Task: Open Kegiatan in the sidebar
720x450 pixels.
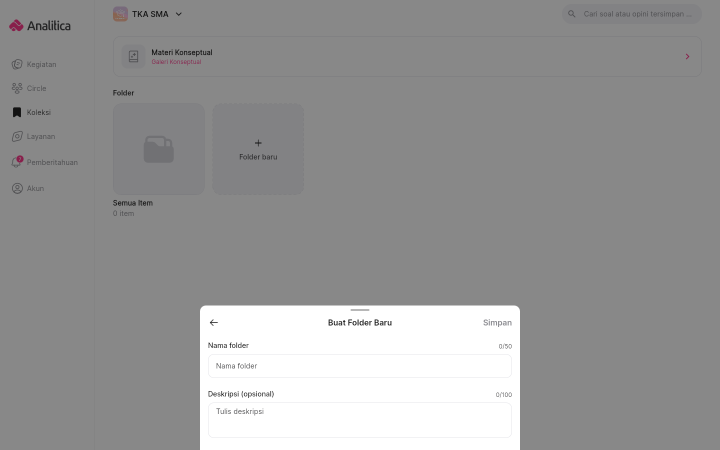Action: pos(34,64)
